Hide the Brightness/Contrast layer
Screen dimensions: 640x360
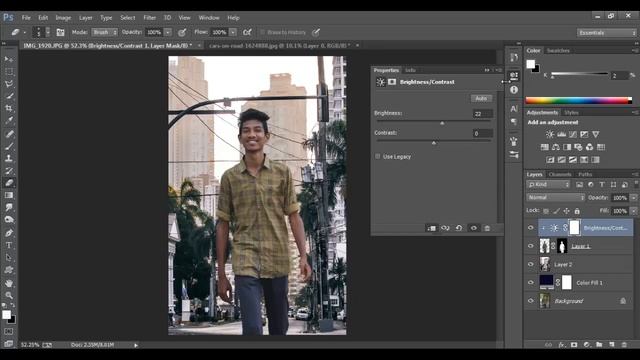531,228
